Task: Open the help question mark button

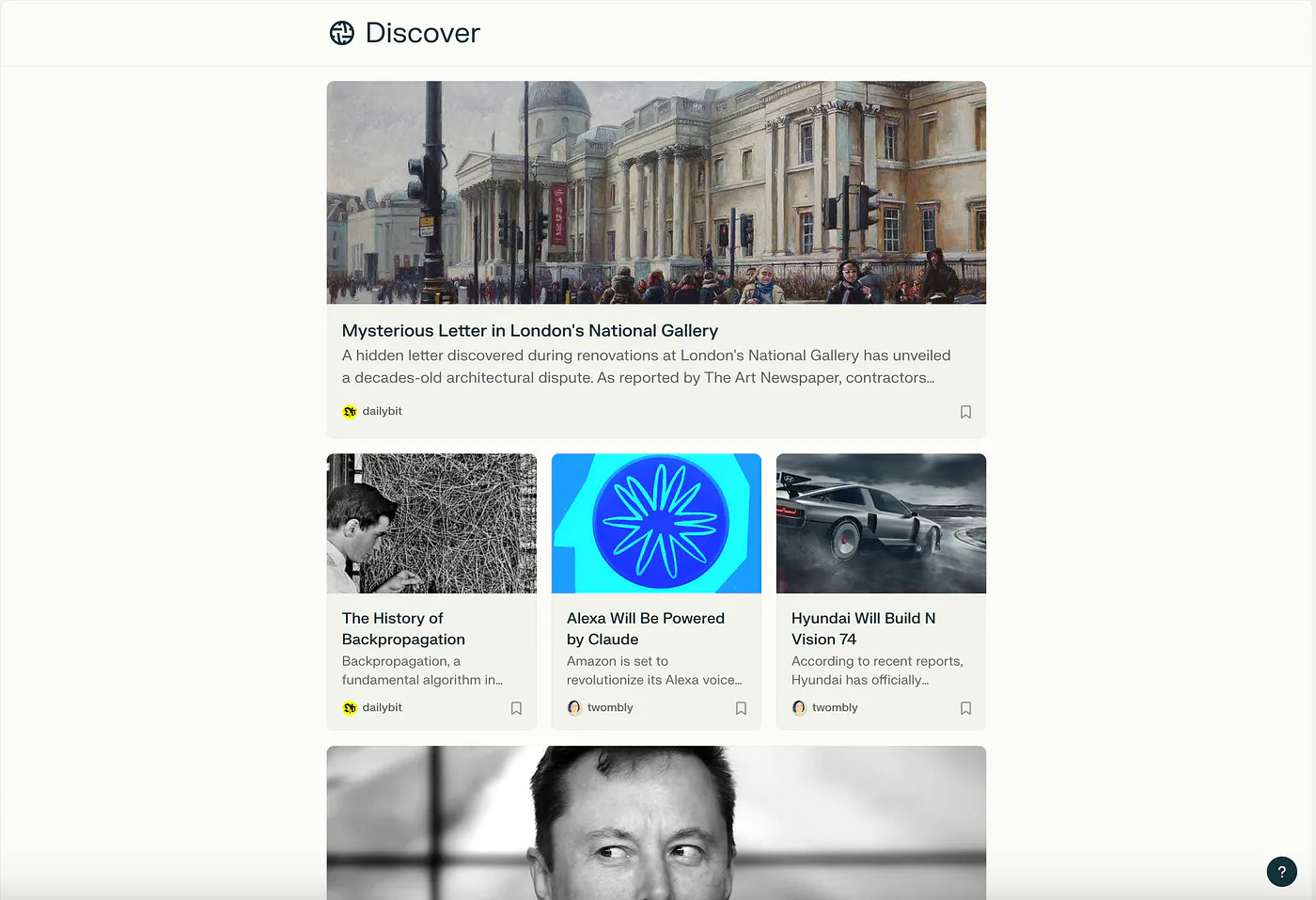Action: (x=1281, y=872)
